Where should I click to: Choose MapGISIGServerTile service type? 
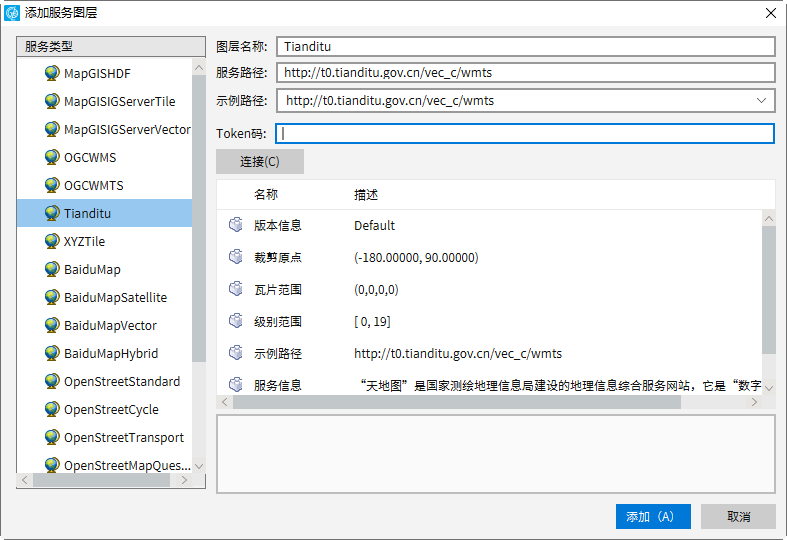tap(119, 101)
